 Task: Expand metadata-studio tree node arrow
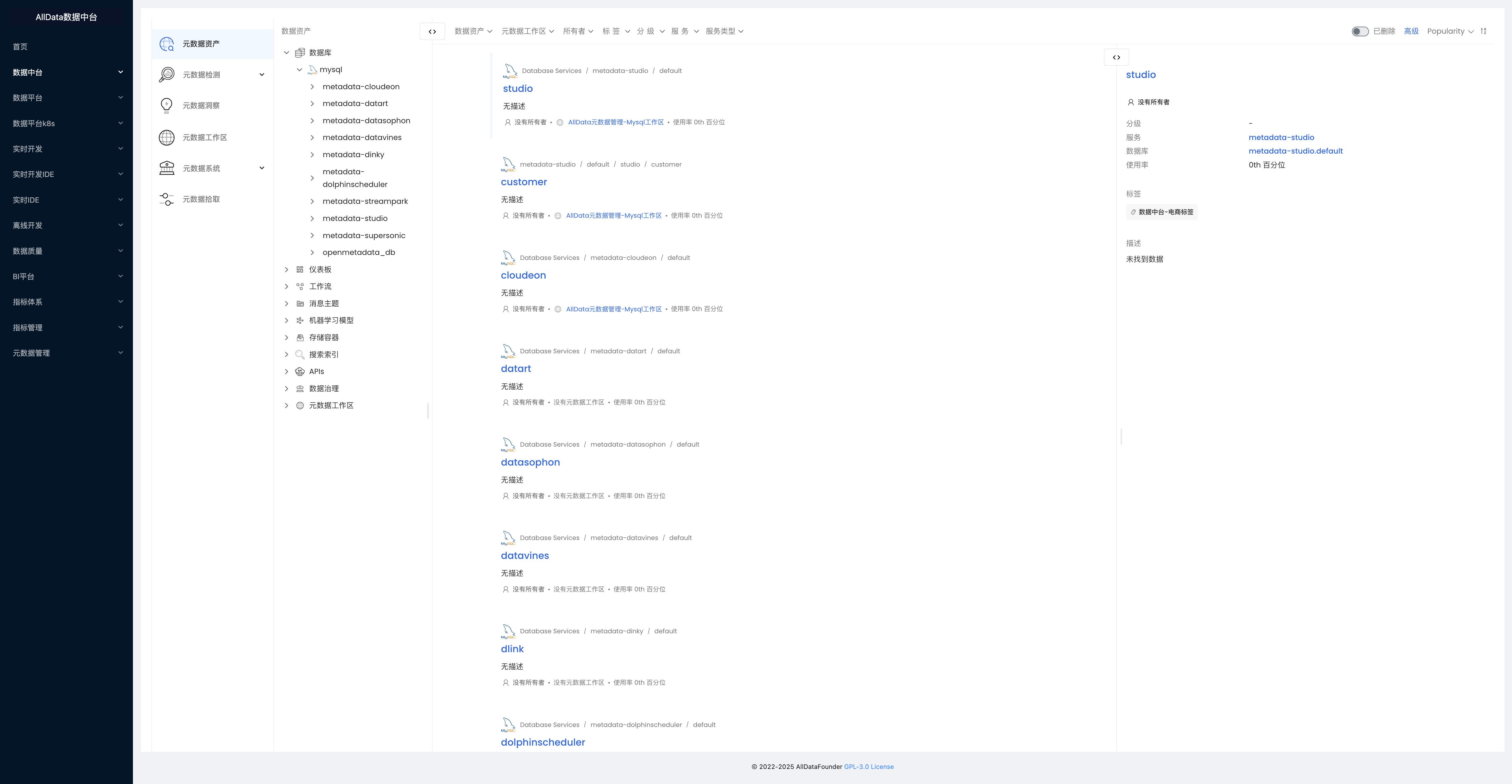click(312, 218)
